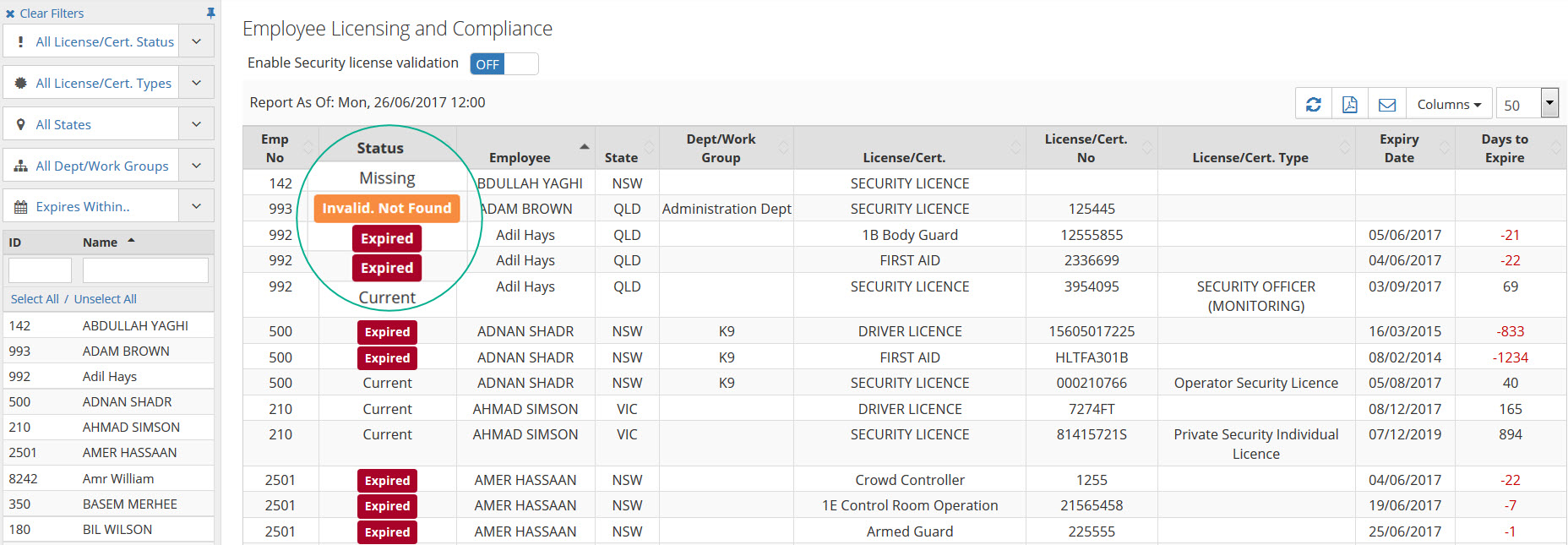This screenshot has width=1568, height=545.
Task: Open Expires Within dropdown arrow
Action: pos(196,206)
